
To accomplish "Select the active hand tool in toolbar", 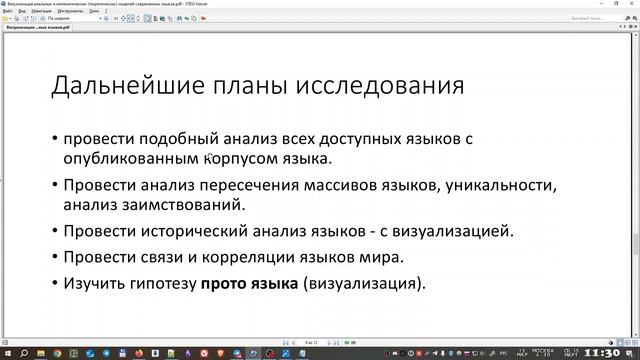I will (147, 18).
